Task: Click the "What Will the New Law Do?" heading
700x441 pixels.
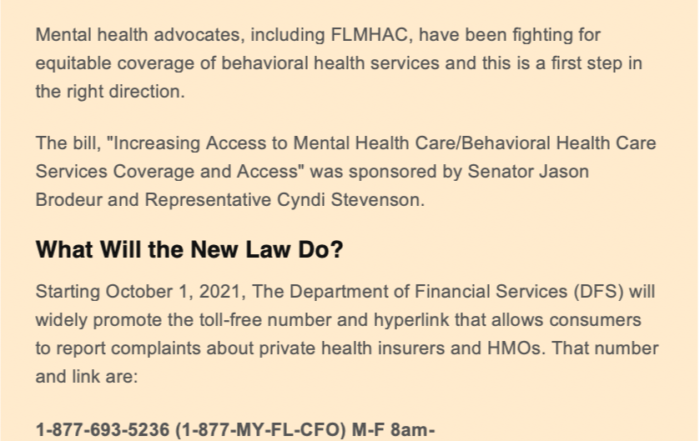Action: [189, 249]
